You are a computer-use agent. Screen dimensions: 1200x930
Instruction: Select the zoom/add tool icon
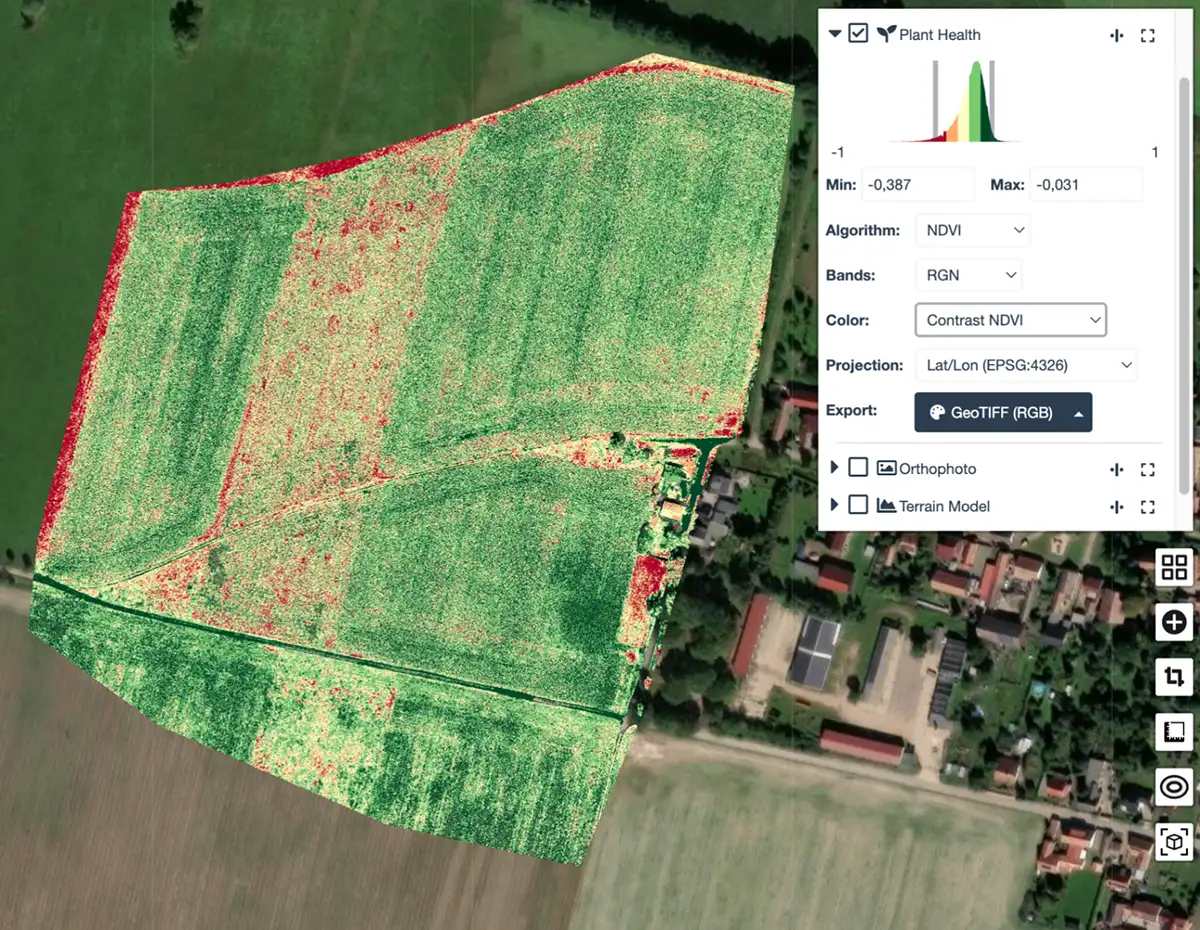point(1173,622)
